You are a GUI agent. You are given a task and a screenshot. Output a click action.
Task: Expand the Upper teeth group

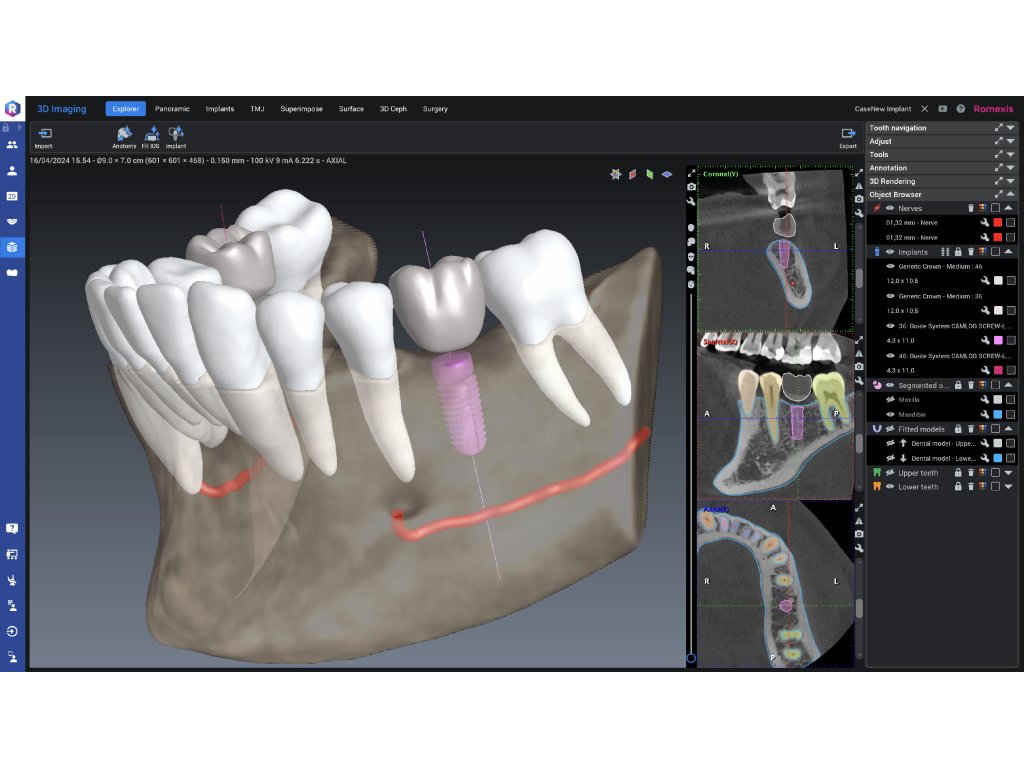1009,472
